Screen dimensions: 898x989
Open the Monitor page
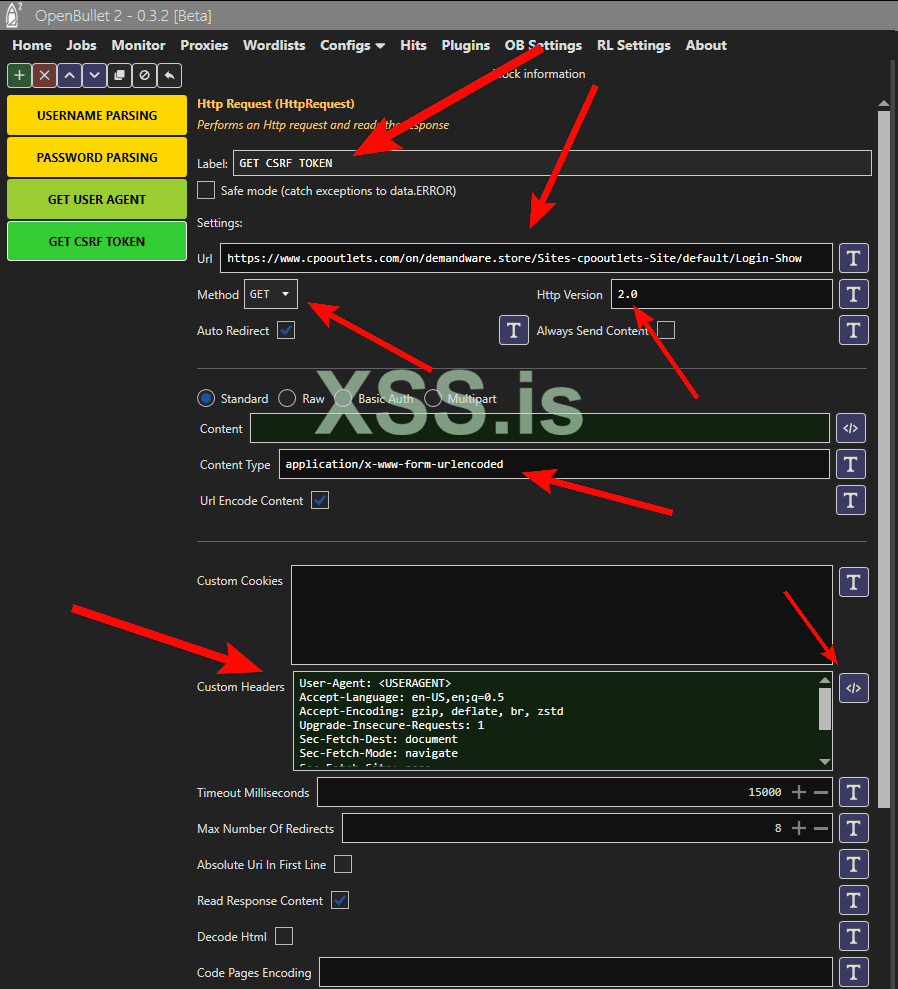pyautogui.click(x=138, y=45)
